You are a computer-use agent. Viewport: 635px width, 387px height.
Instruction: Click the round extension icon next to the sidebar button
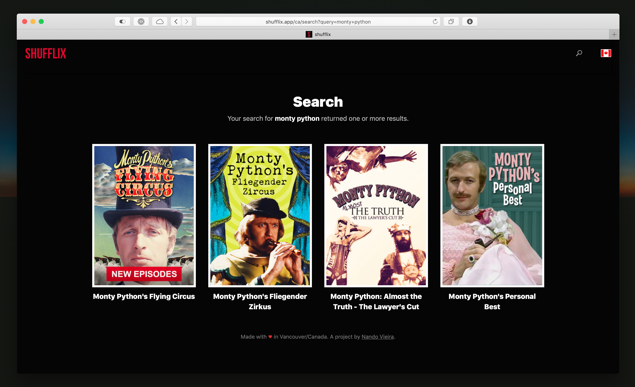141,21
